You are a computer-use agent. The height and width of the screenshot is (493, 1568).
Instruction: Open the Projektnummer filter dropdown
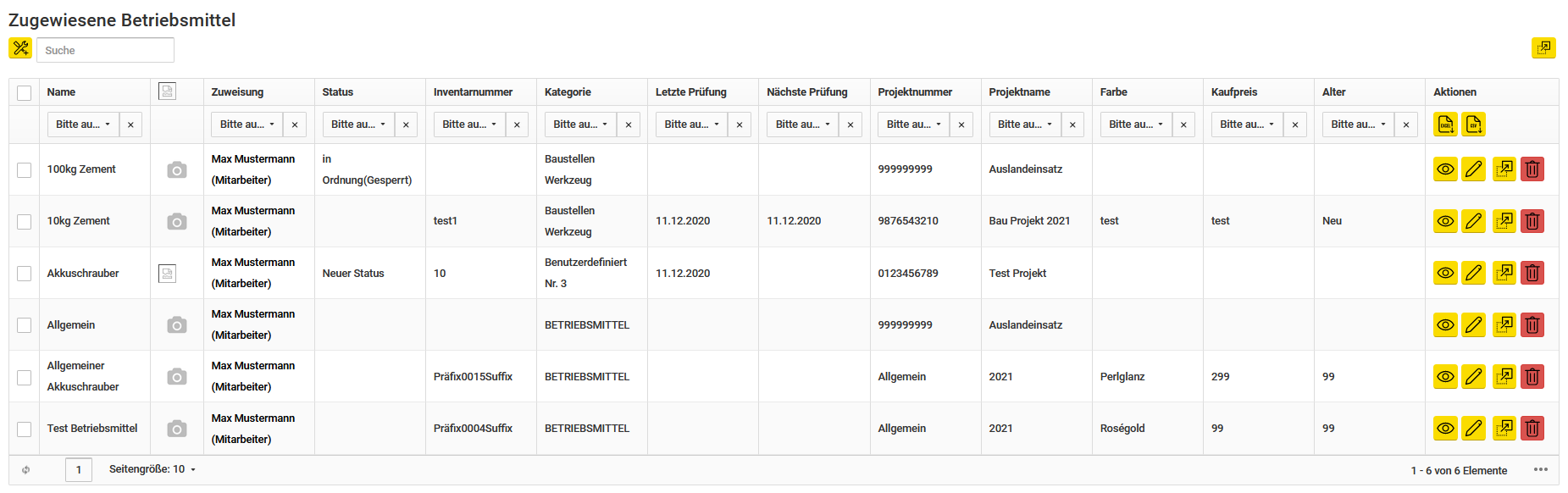point(913,125)
